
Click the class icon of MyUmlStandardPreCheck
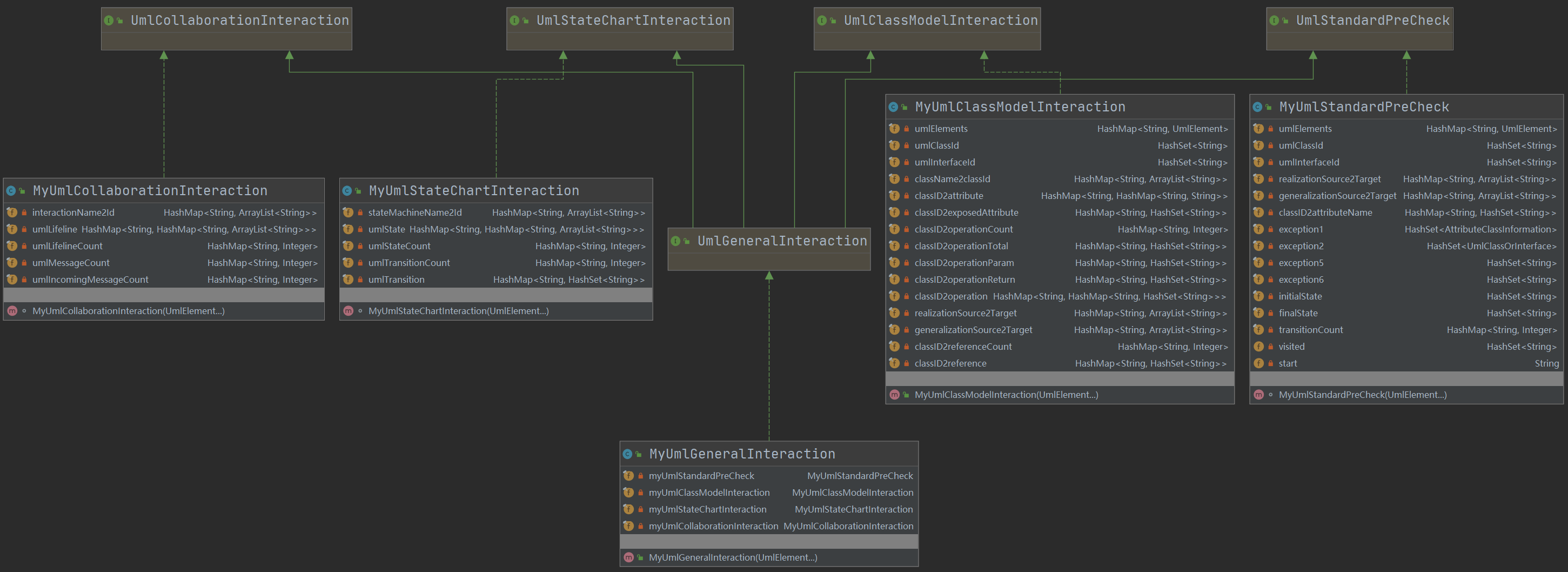click(x=1257, y=107)
